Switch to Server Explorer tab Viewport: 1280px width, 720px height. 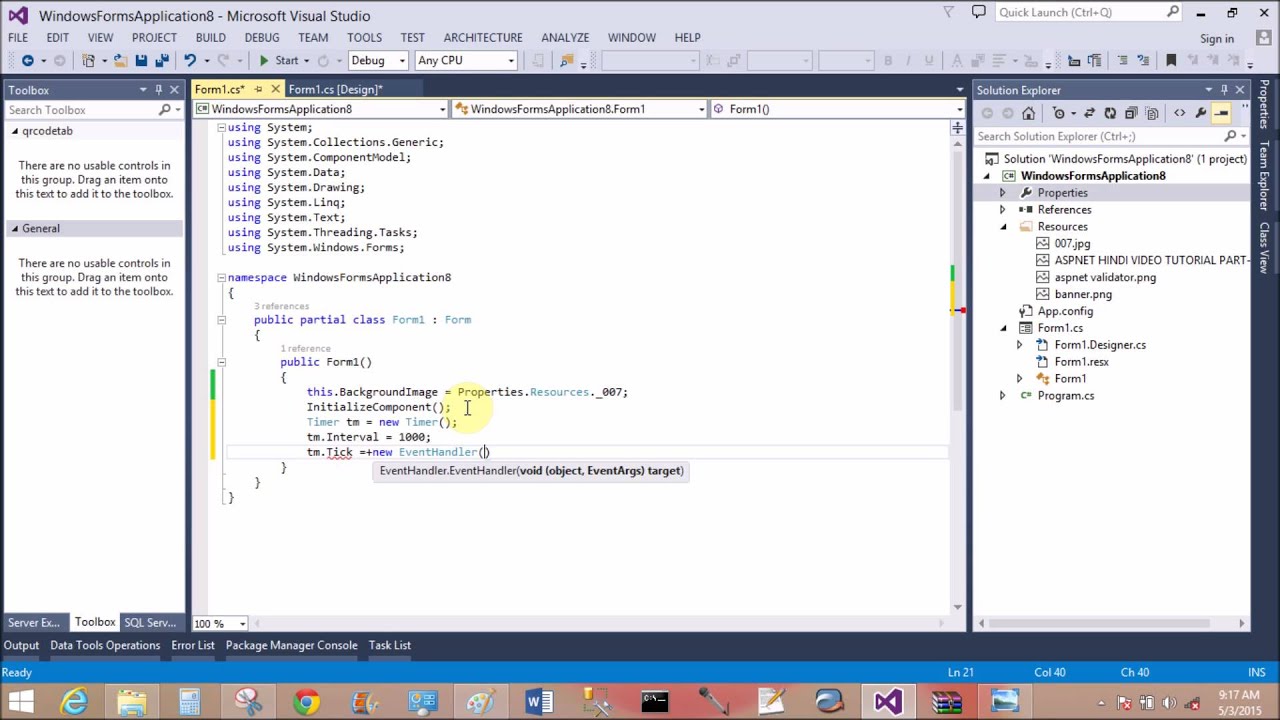[x=35, y=622]
